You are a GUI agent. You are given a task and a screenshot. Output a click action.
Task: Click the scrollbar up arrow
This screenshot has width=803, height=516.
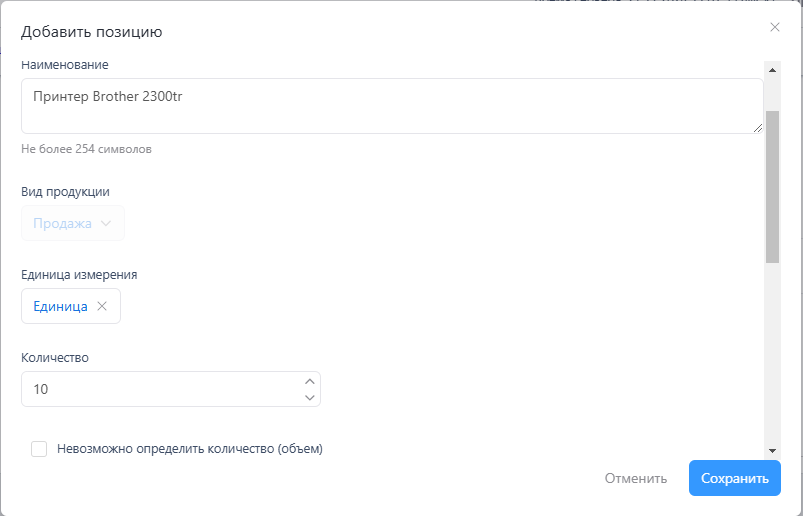click(x=772, y=69)
